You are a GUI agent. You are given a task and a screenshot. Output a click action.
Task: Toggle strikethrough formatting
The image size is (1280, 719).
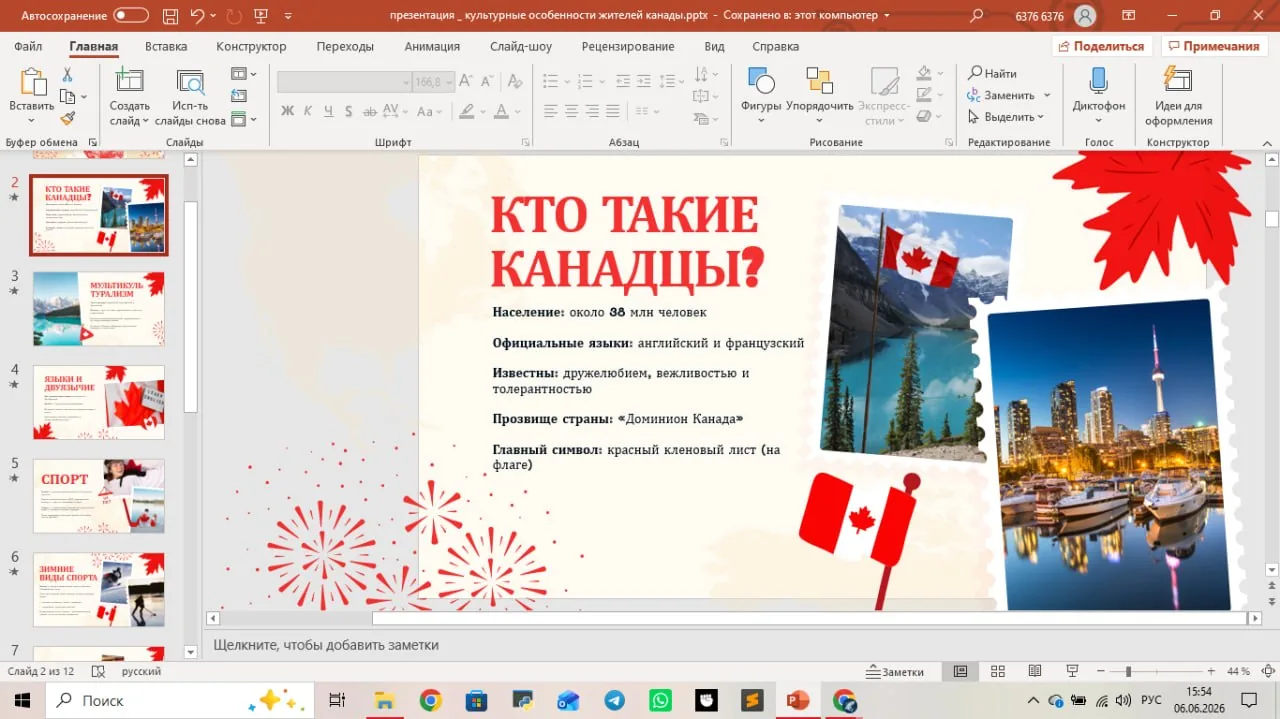(x=369, y=111)
